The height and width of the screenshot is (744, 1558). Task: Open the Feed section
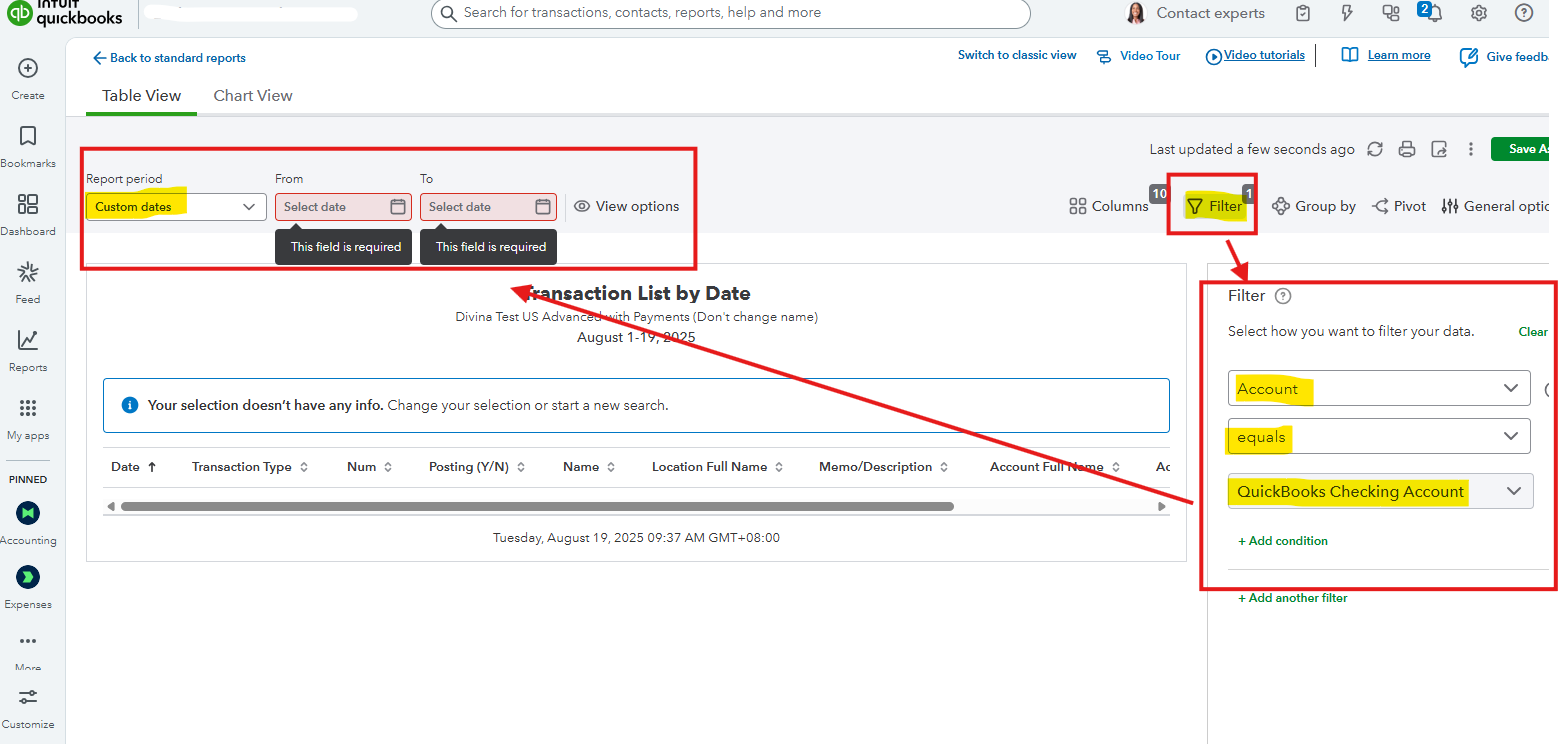(x=28, y=282)
